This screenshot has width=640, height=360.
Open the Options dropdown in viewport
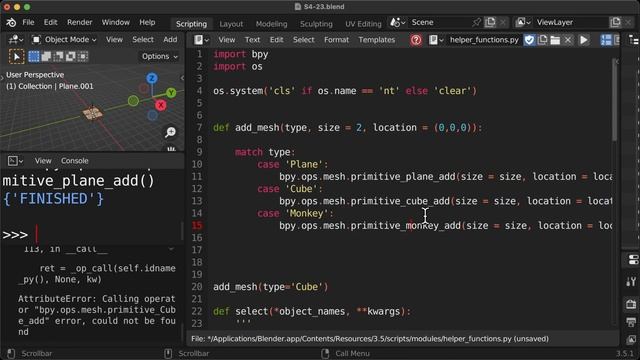click(160, 56)
